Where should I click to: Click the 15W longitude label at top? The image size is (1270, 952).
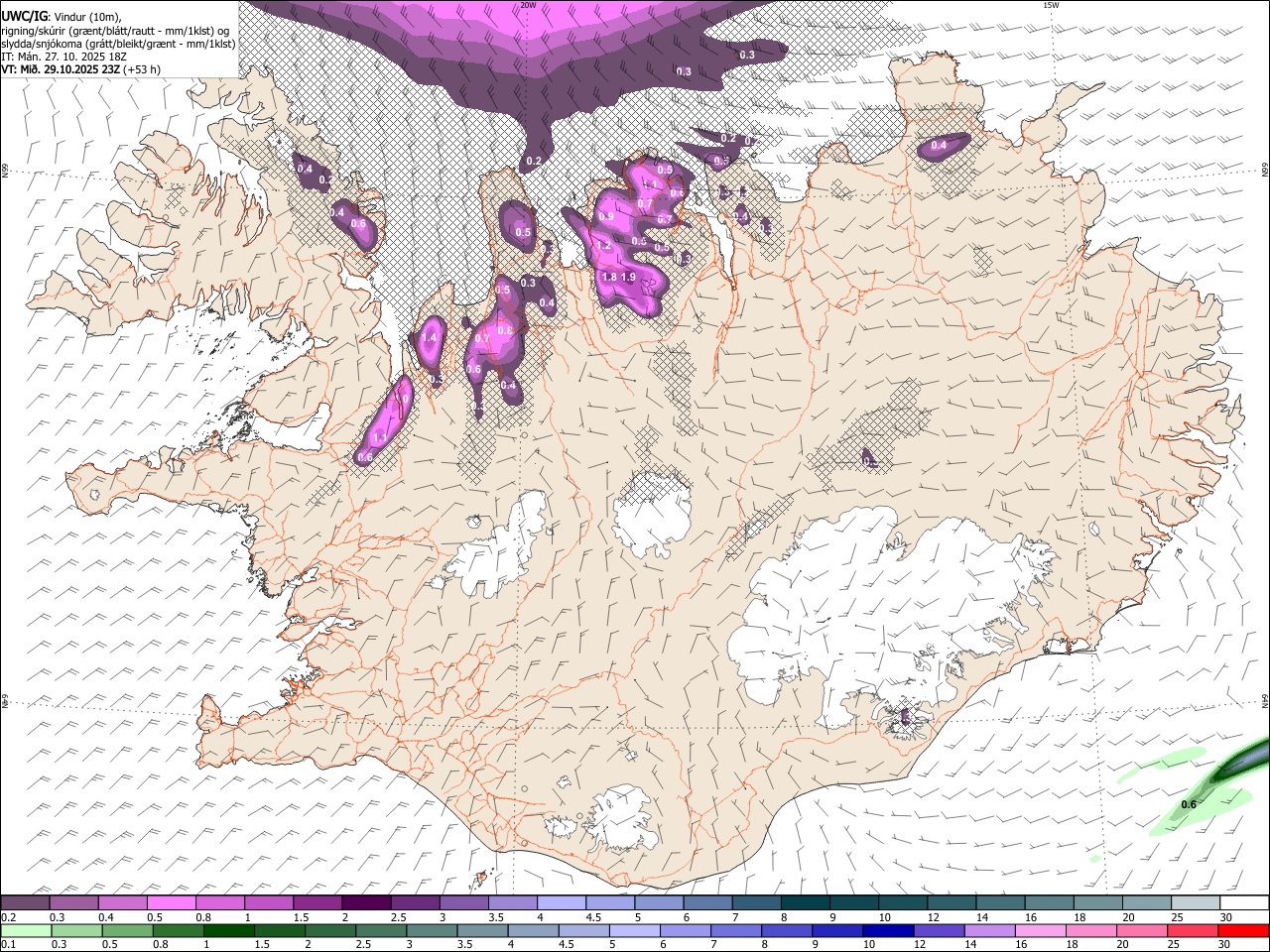tap(1051, 5)
